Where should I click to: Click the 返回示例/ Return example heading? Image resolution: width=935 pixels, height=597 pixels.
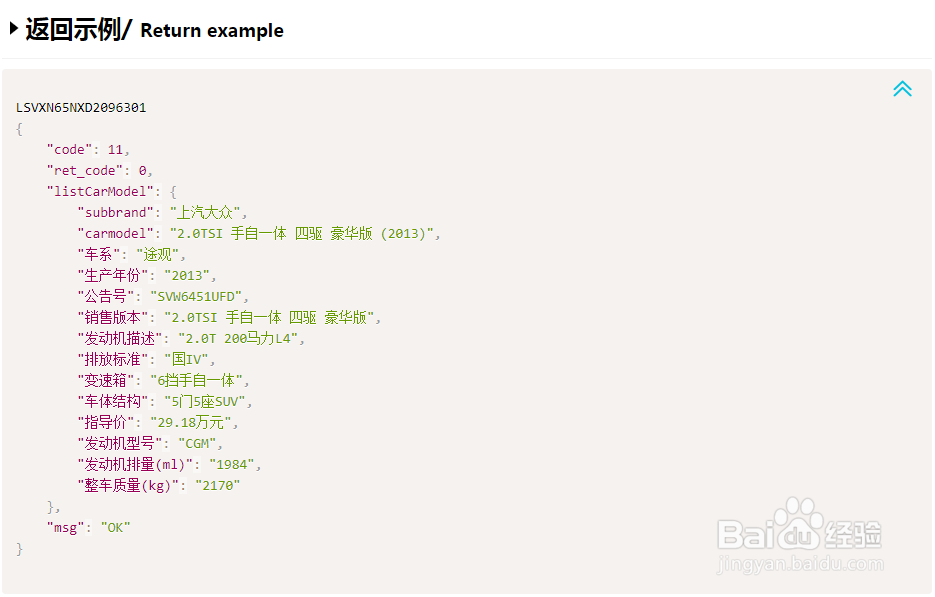coord(154,30)
